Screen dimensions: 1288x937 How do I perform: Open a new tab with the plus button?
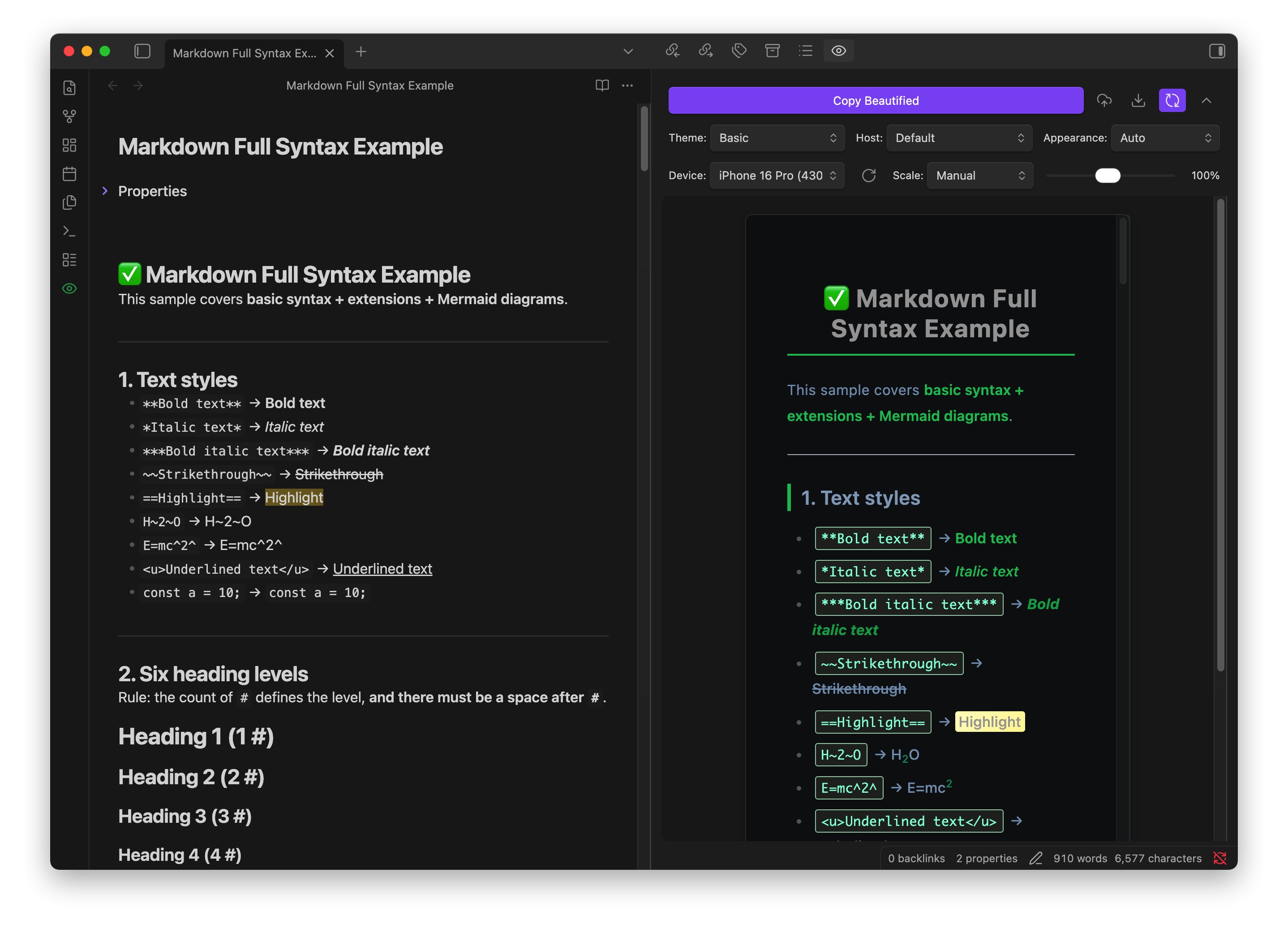(x=361, y=52)
